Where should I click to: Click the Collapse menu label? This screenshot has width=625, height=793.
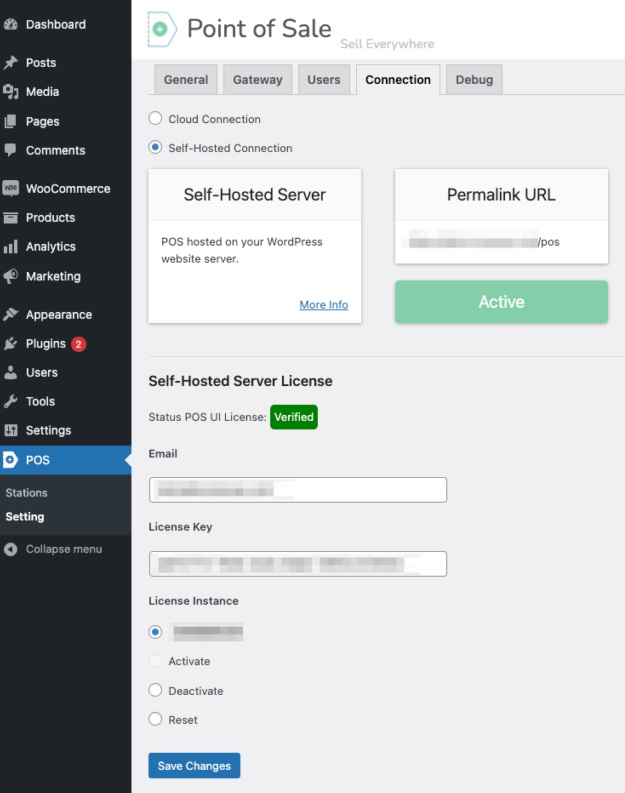pos(64,549)
